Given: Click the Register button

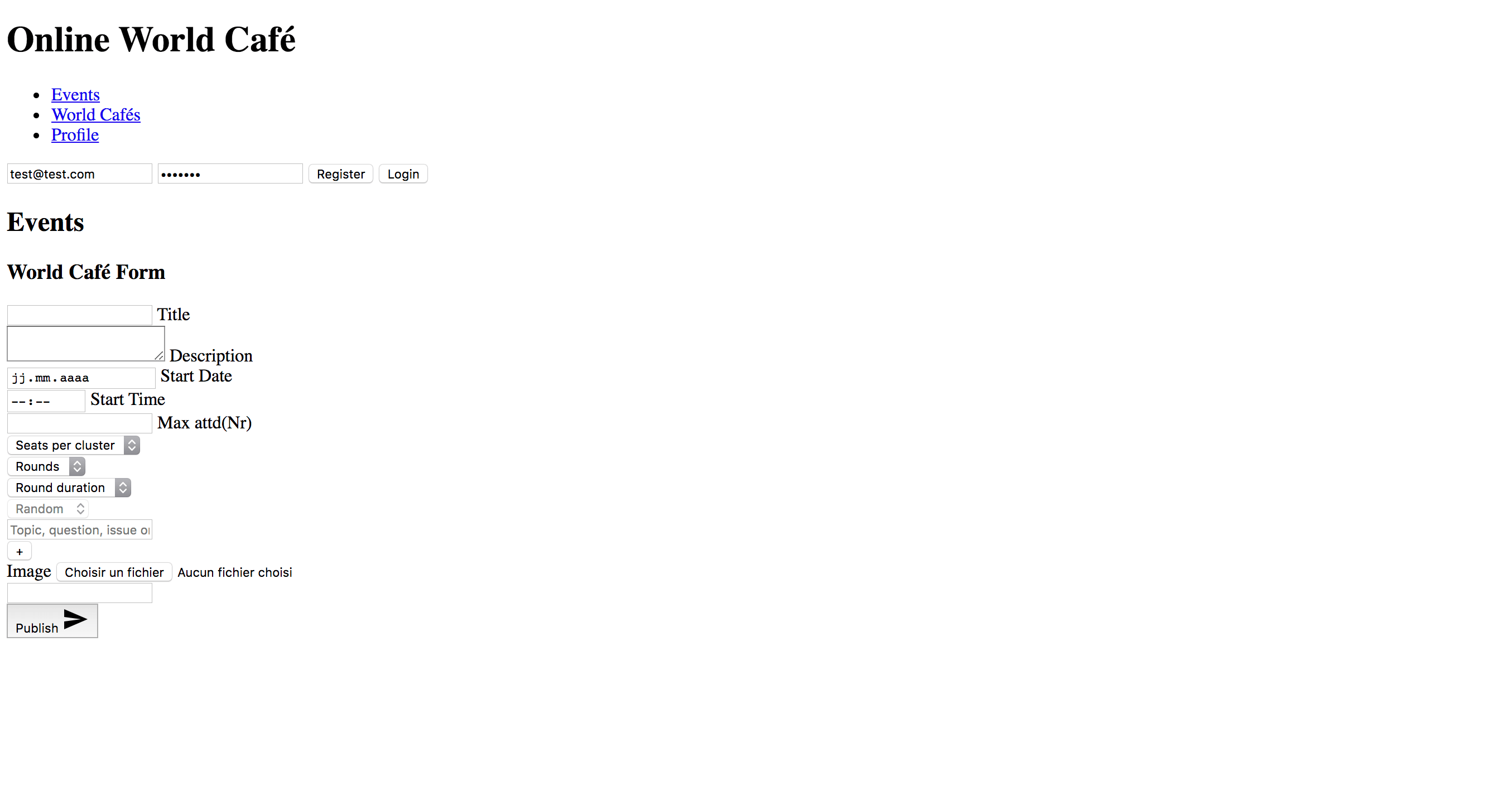Looking at the screenshot, I should (340, 173).
